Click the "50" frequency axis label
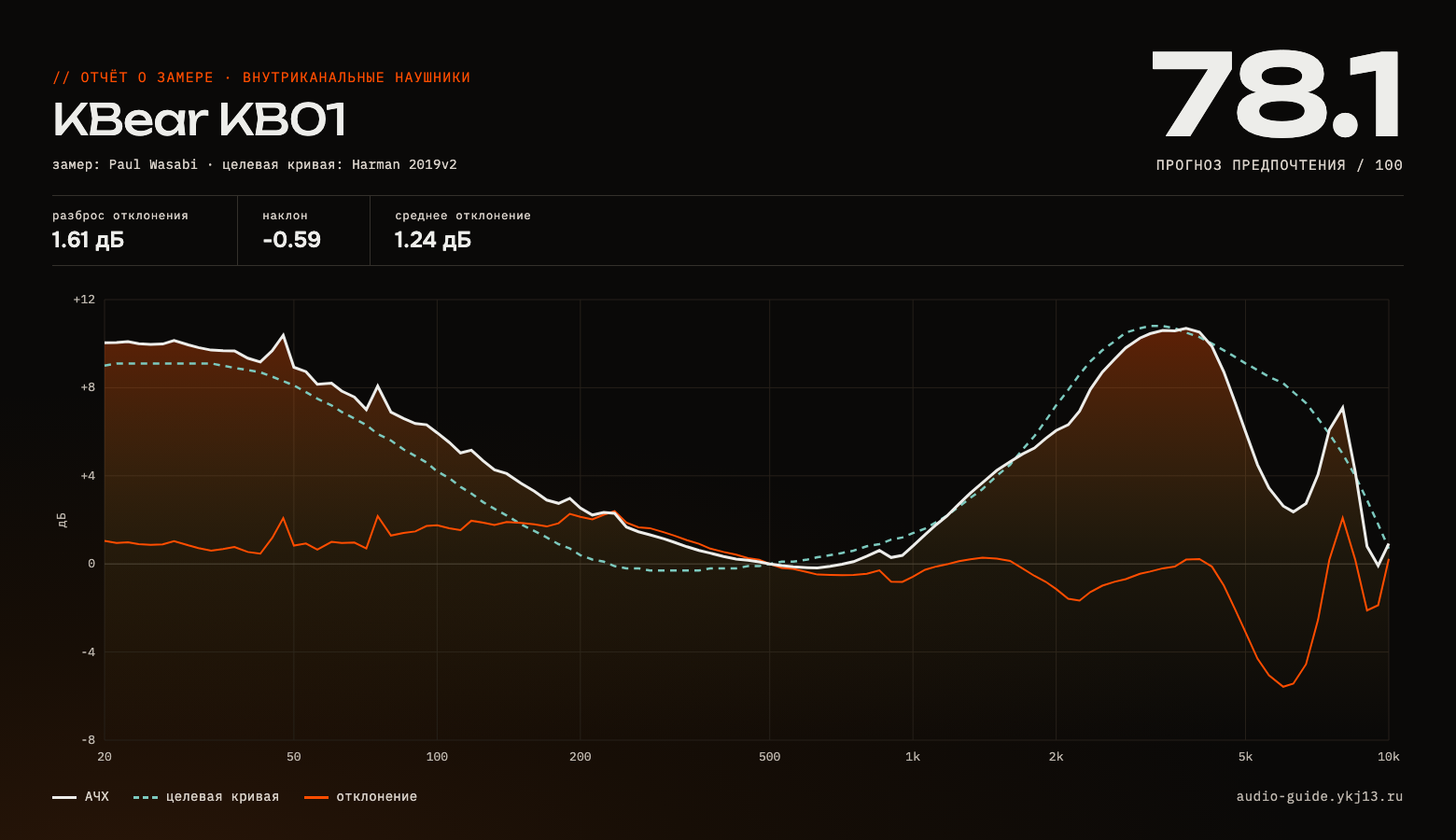Screen dimensions: 1456x840 point(294,757)
